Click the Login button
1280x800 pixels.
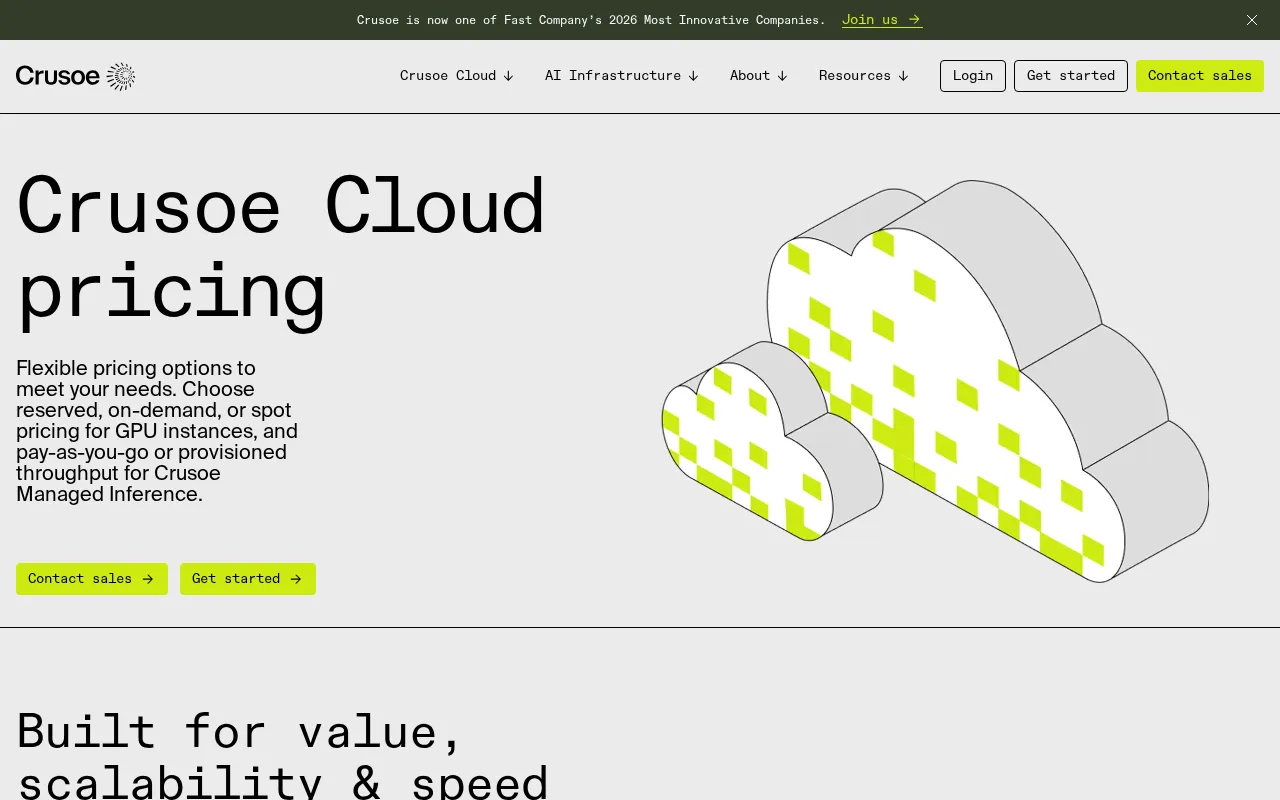(973, 76)
